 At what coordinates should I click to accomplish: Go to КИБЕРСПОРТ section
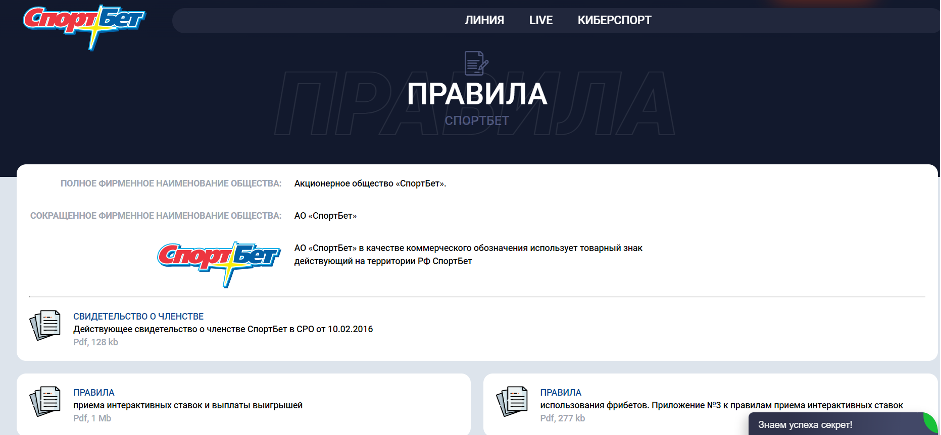coord(614,20)
